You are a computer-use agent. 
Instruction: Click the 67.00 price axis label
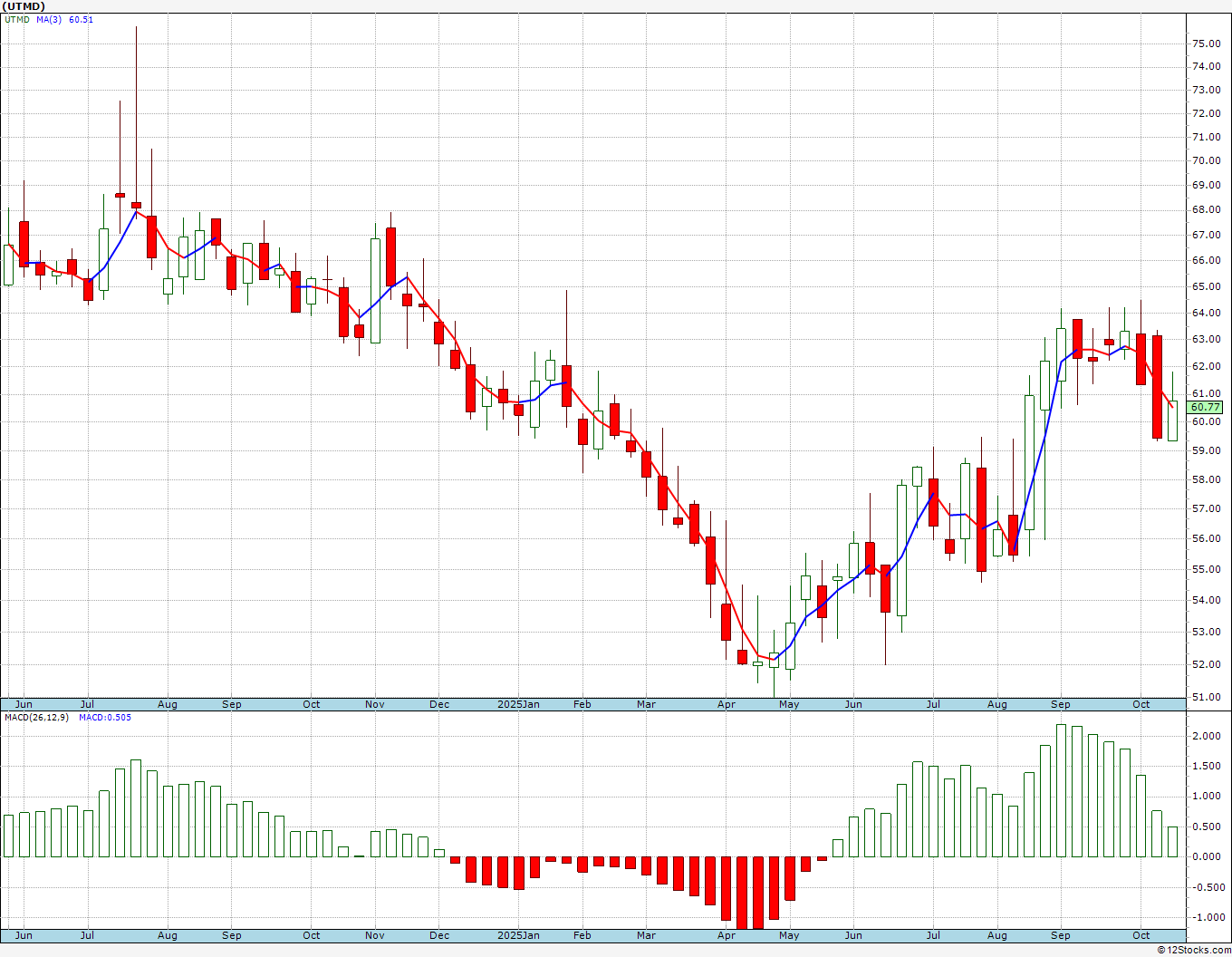point(1206,236)
